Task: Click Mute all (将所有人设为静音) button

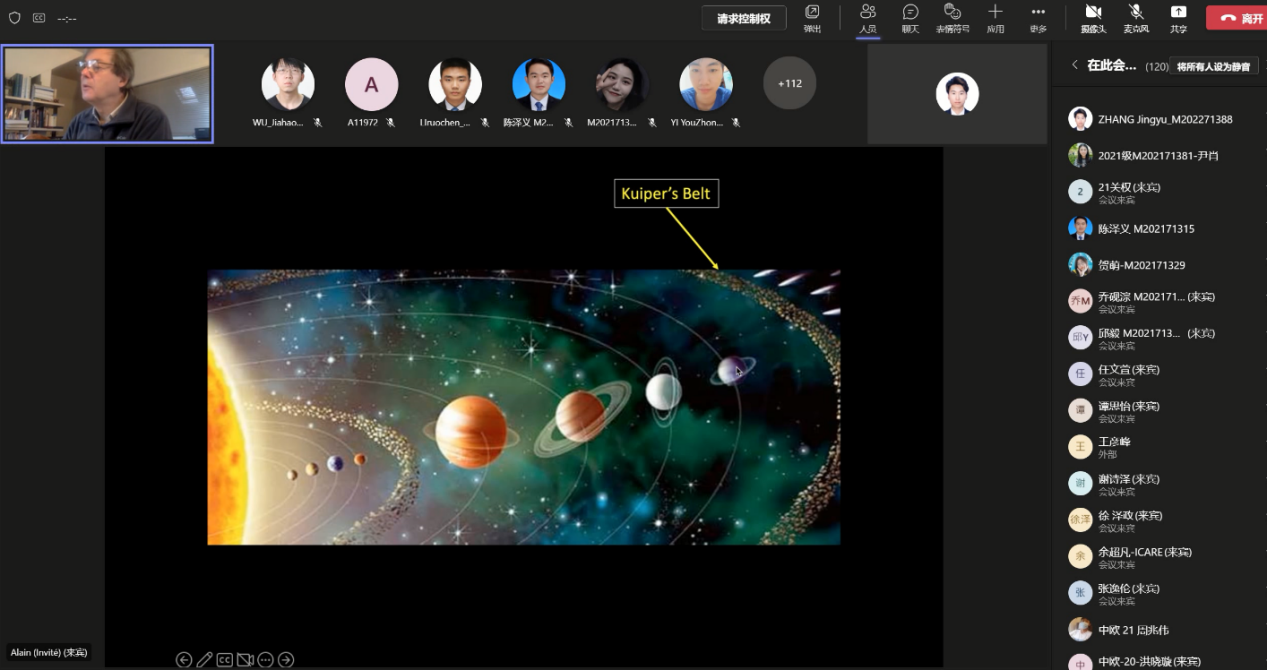Action: click(1212, 66)
